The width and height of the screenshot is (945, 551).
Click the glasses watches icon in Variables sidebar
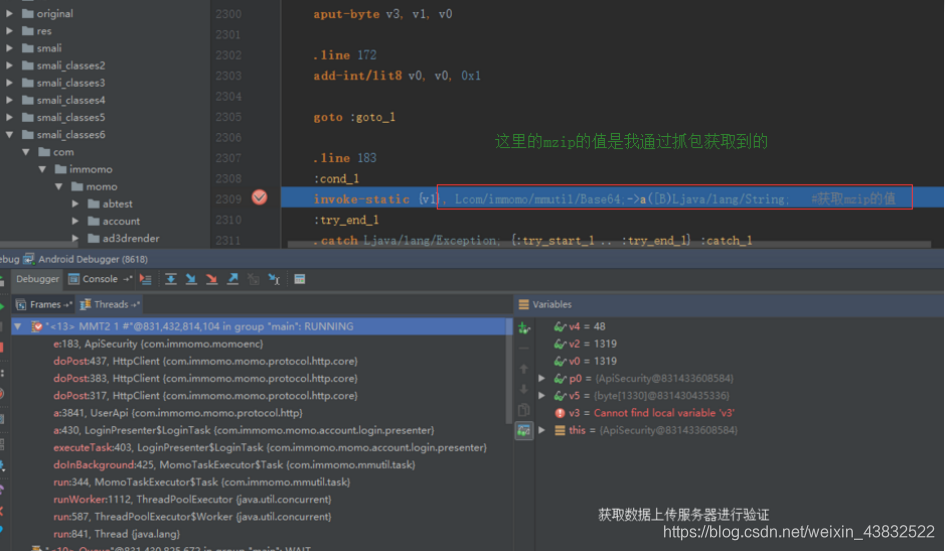524,430
